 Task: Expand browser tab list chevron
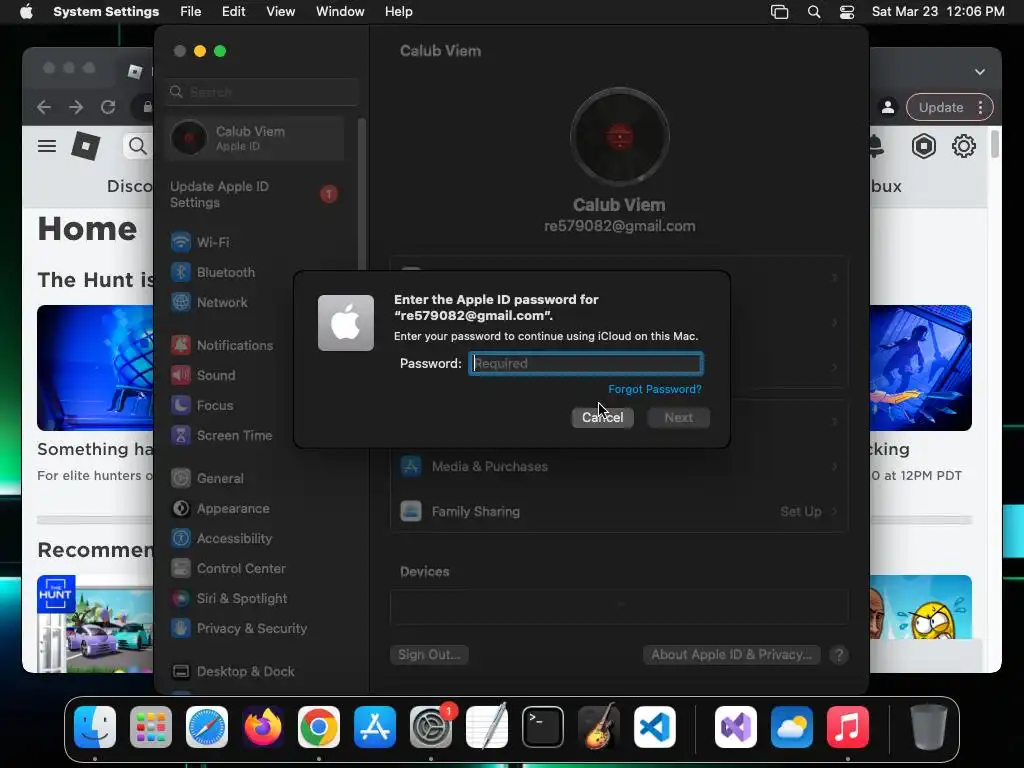pos(980,72)
